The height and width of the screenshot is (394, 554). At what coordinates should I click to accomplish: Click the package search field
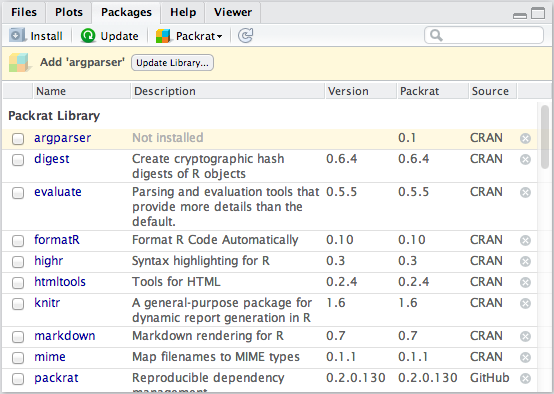point(484,35)
